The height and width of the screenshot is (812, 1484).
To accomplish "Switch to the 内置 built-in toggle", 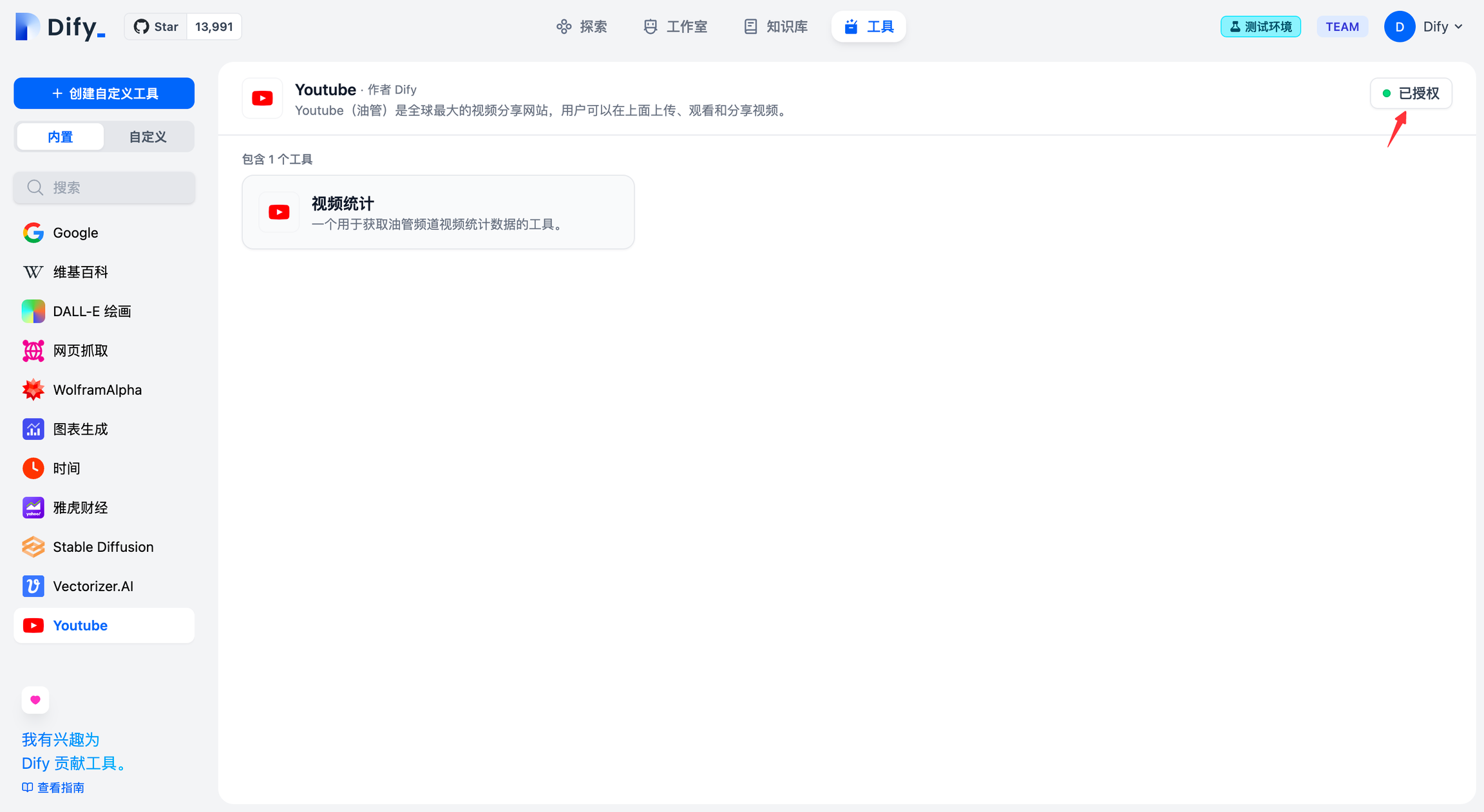I will point(61,137).
